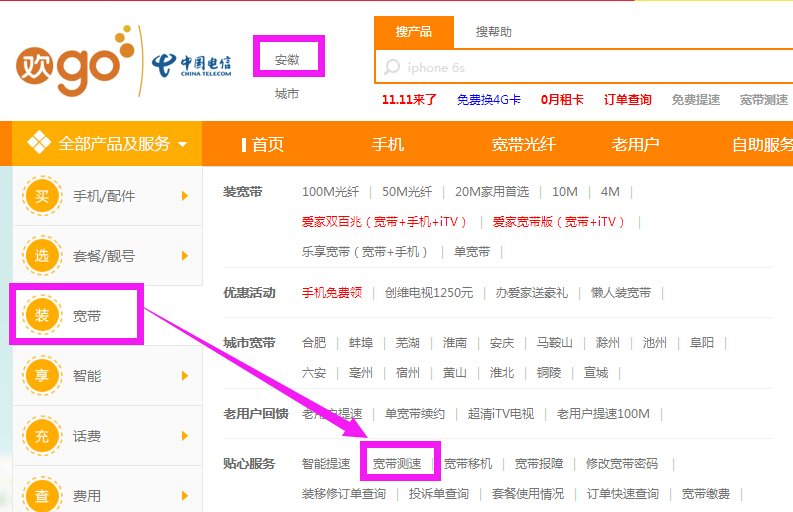Open the 宽带缴费 link
Screen dimensions: 793x512
[x=706, y=493]
